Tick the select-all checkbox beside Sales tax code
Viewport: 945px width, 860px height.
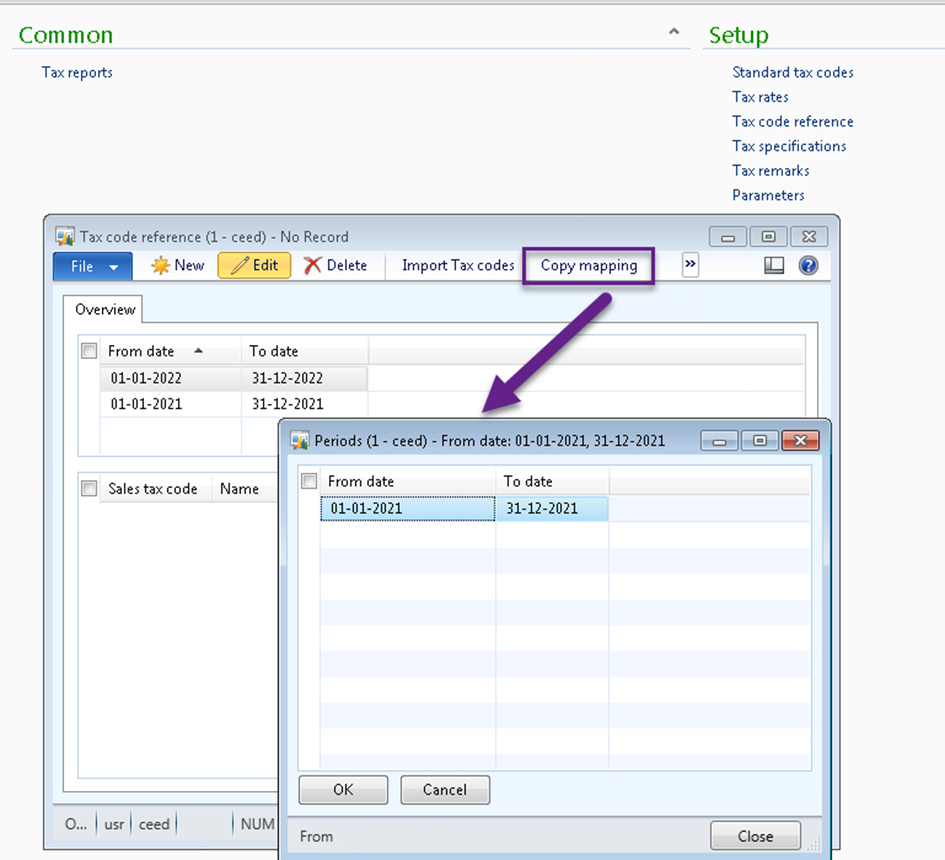(x=89, y=488)
